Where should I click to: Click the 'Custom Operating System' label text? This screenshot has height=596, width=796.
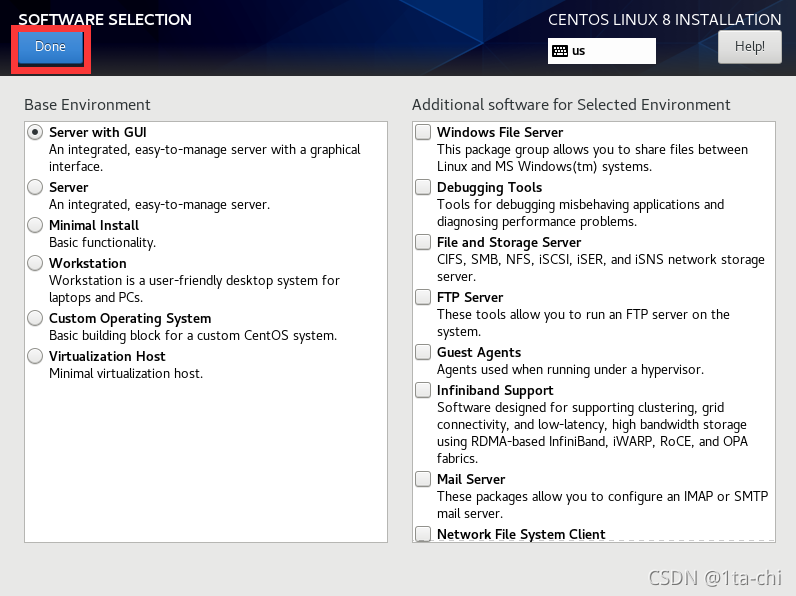[130, 319]
